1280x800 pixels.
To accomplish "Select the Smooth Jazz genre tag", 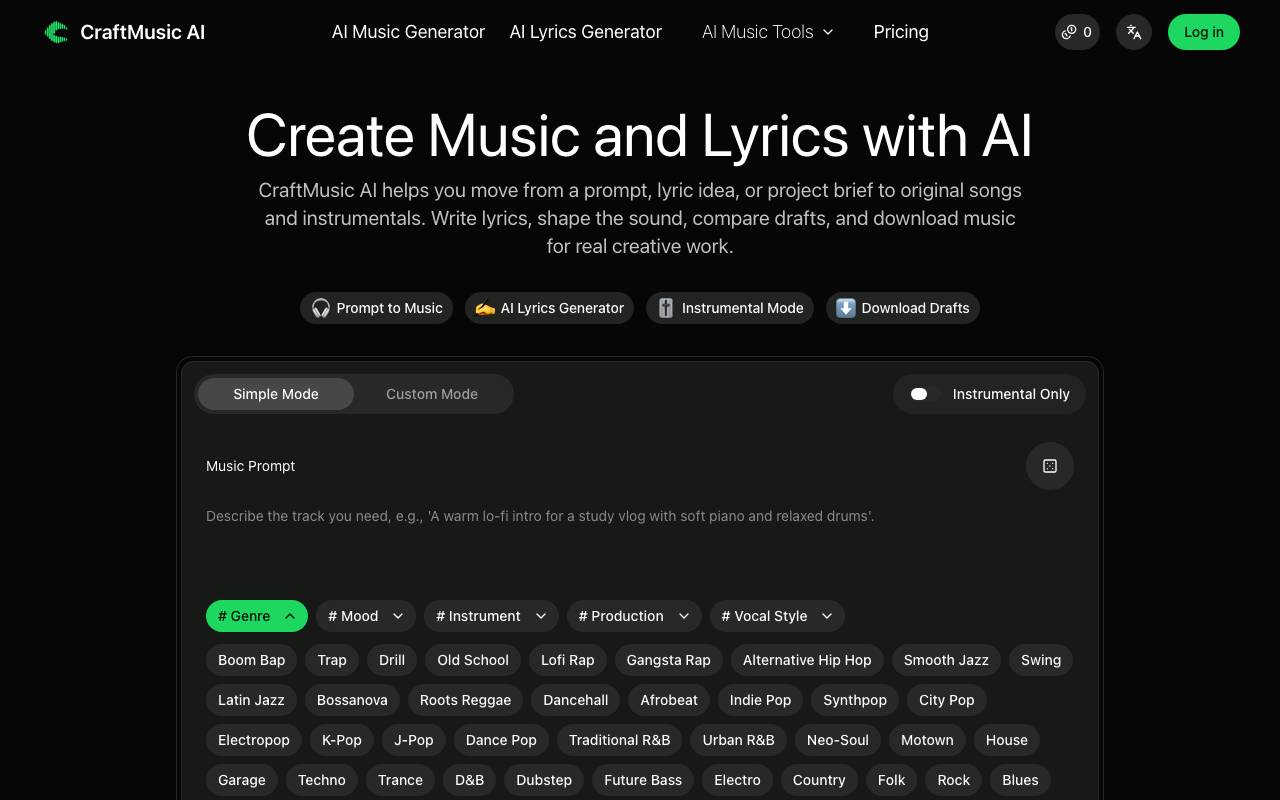I will coord(946,660).
